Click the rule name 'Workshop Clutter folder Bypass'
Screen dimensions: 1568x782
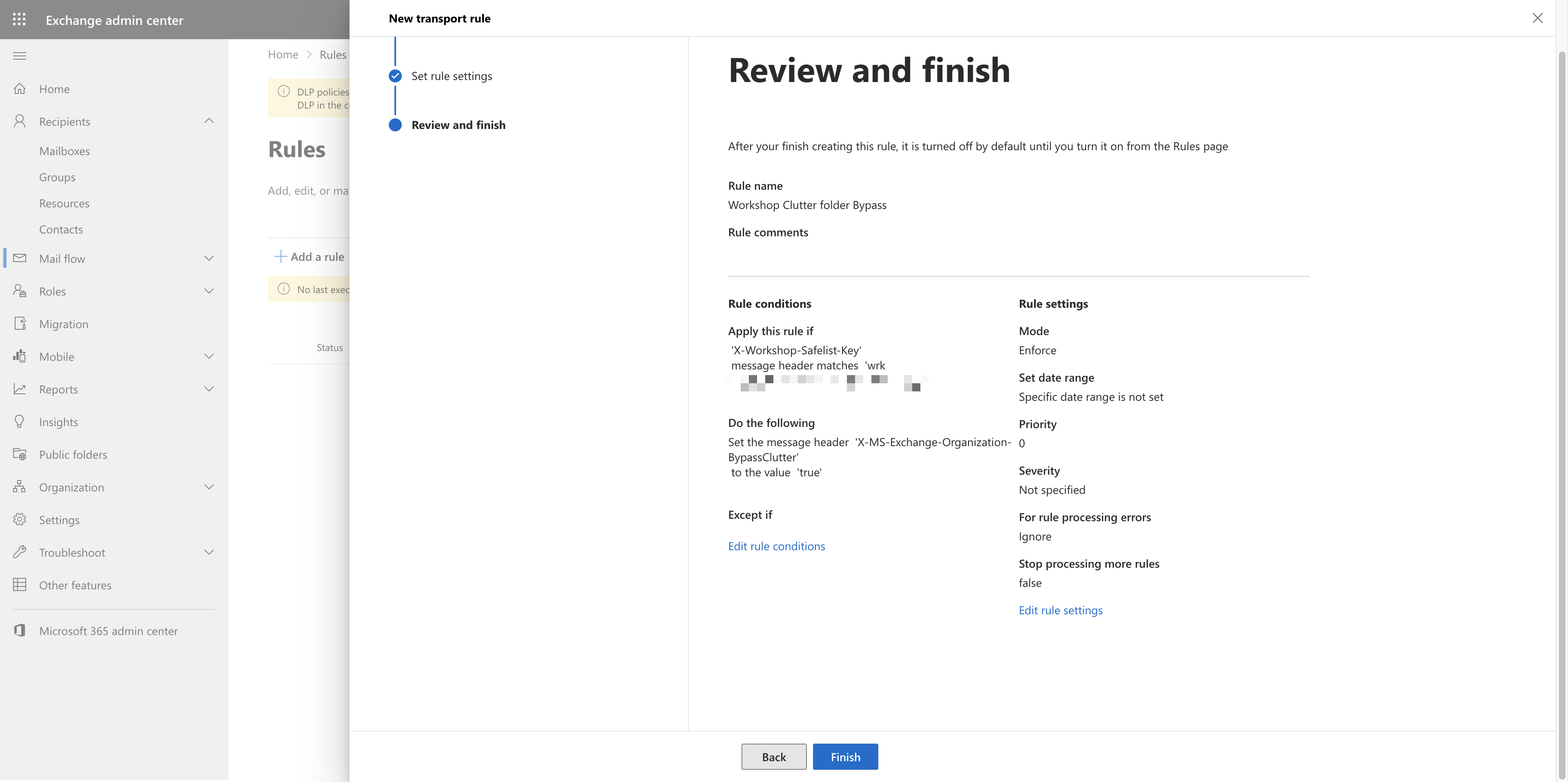(x=807, y=205)
